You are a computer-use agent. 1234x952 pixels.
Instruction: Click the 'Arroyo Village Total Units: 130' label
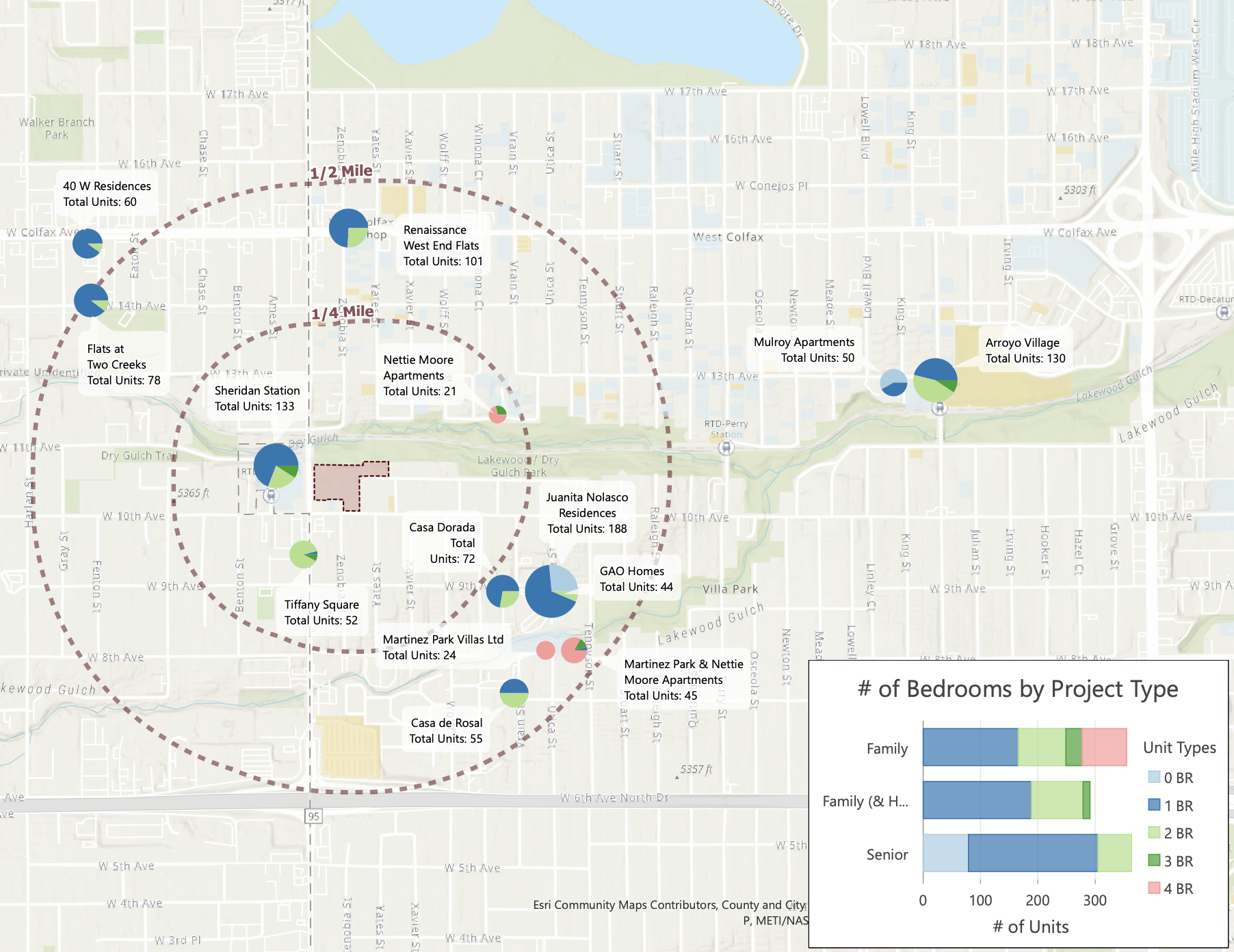pos(1025,350)
